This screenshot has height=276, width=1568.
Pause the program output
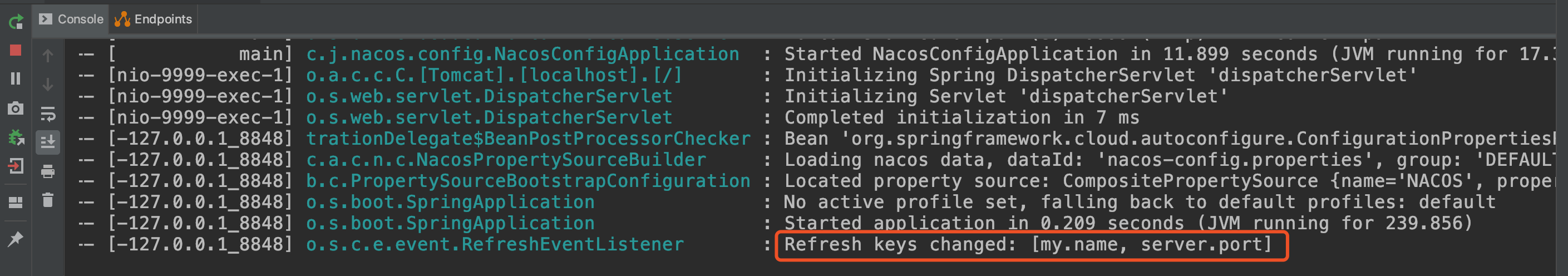pyautogui.click(x=16, y=78)
